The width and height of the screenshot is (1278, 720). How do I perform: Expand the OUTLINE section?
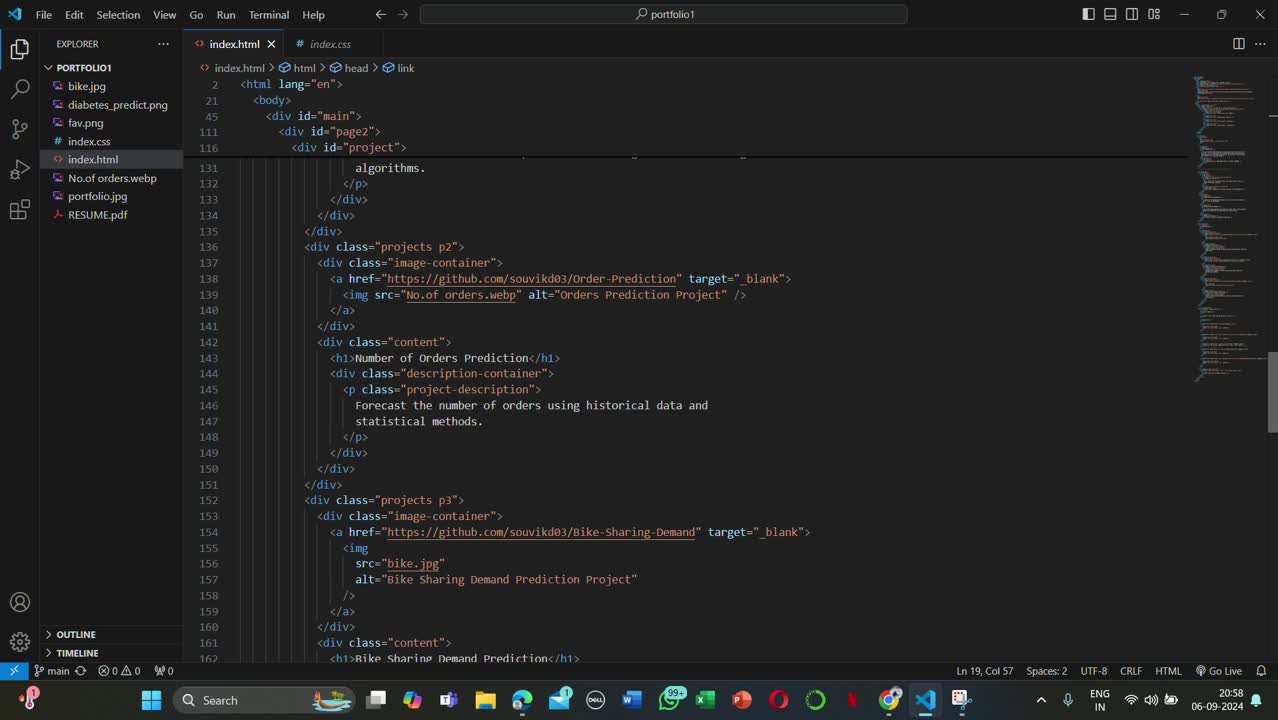[x=75, y=634]
